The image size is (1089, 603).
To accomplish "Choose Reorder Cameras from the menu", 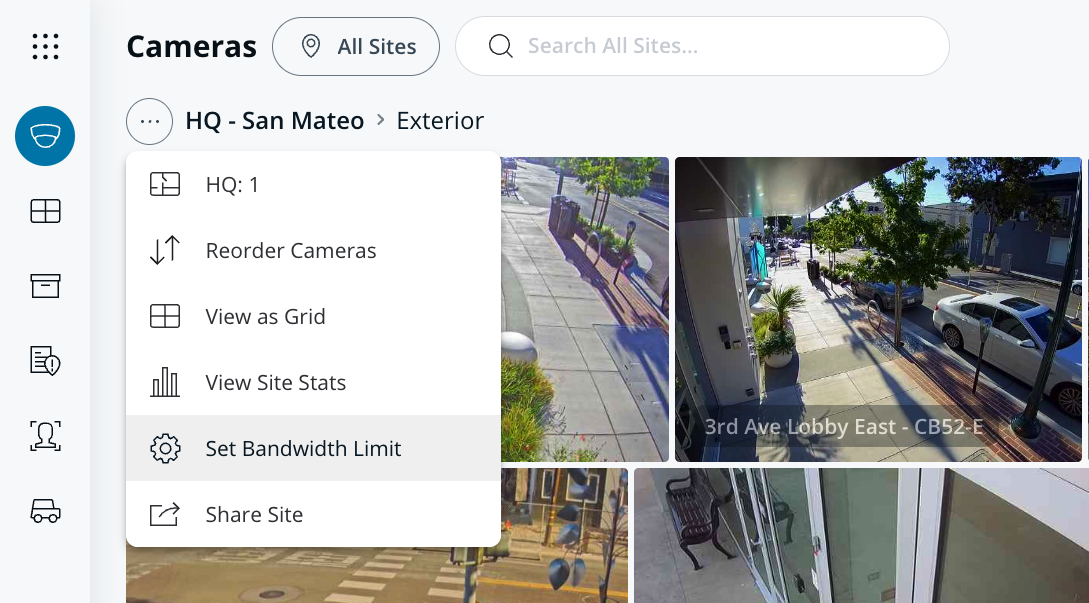I will pyautogui.click(x=313, y=250).
